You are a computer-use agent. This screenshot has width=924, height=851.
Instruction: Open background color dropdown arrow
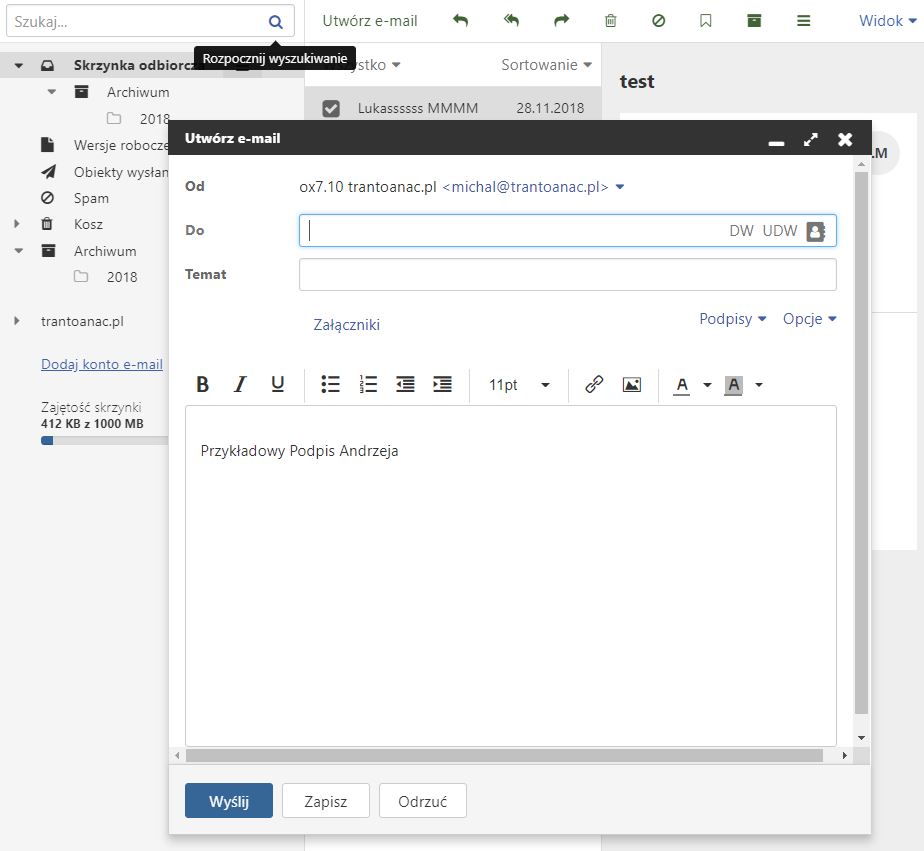tap(759, 385)
